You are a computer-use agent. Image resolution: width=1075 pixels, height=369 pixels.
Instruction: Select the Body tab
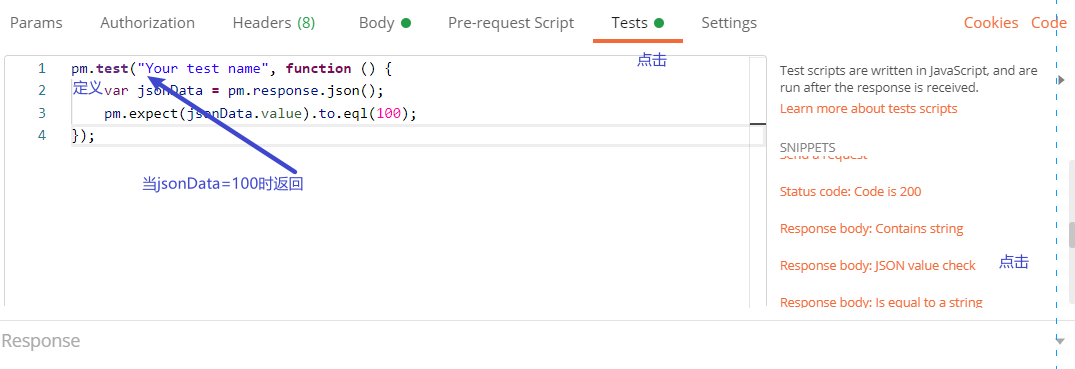[x=385, y=23]
